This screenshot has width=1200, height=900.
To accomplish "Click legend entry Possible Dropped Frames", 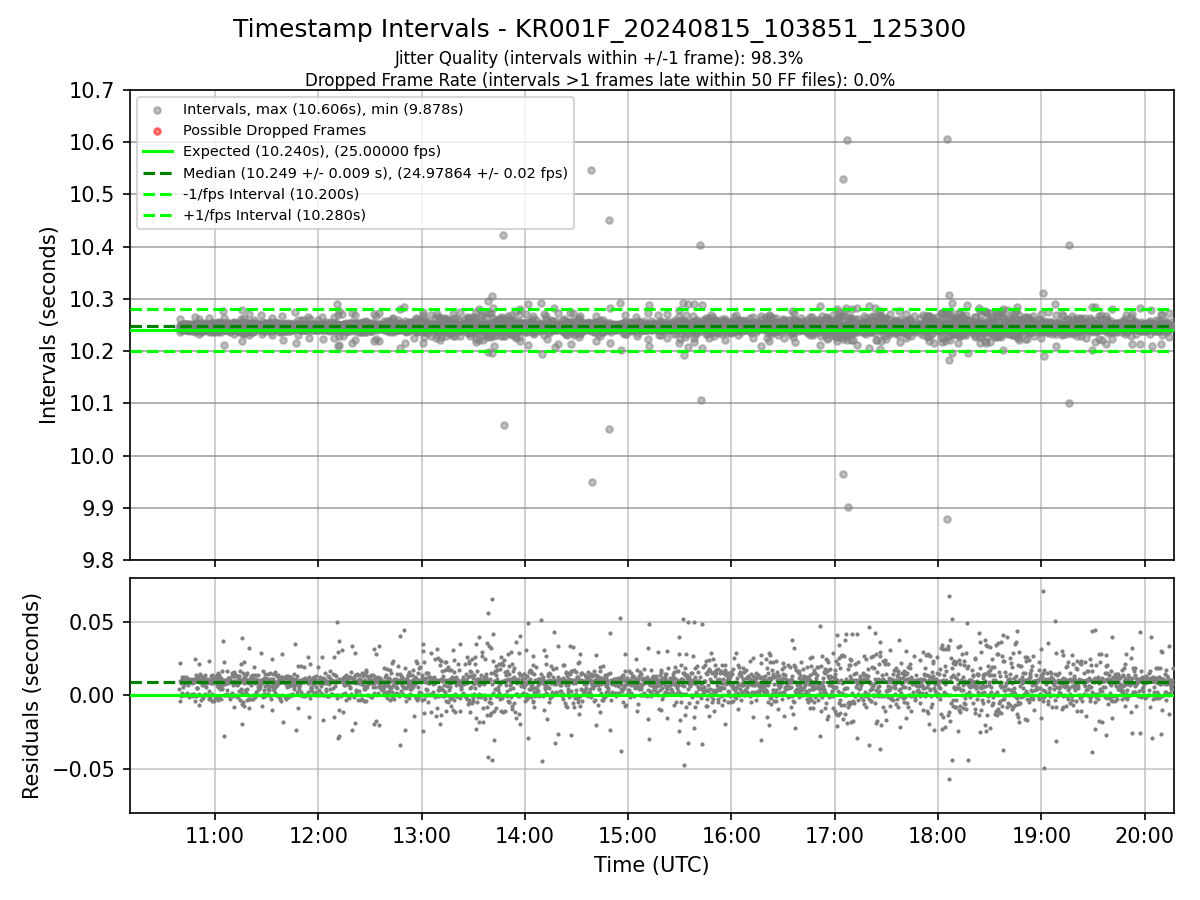I will 274,130.
